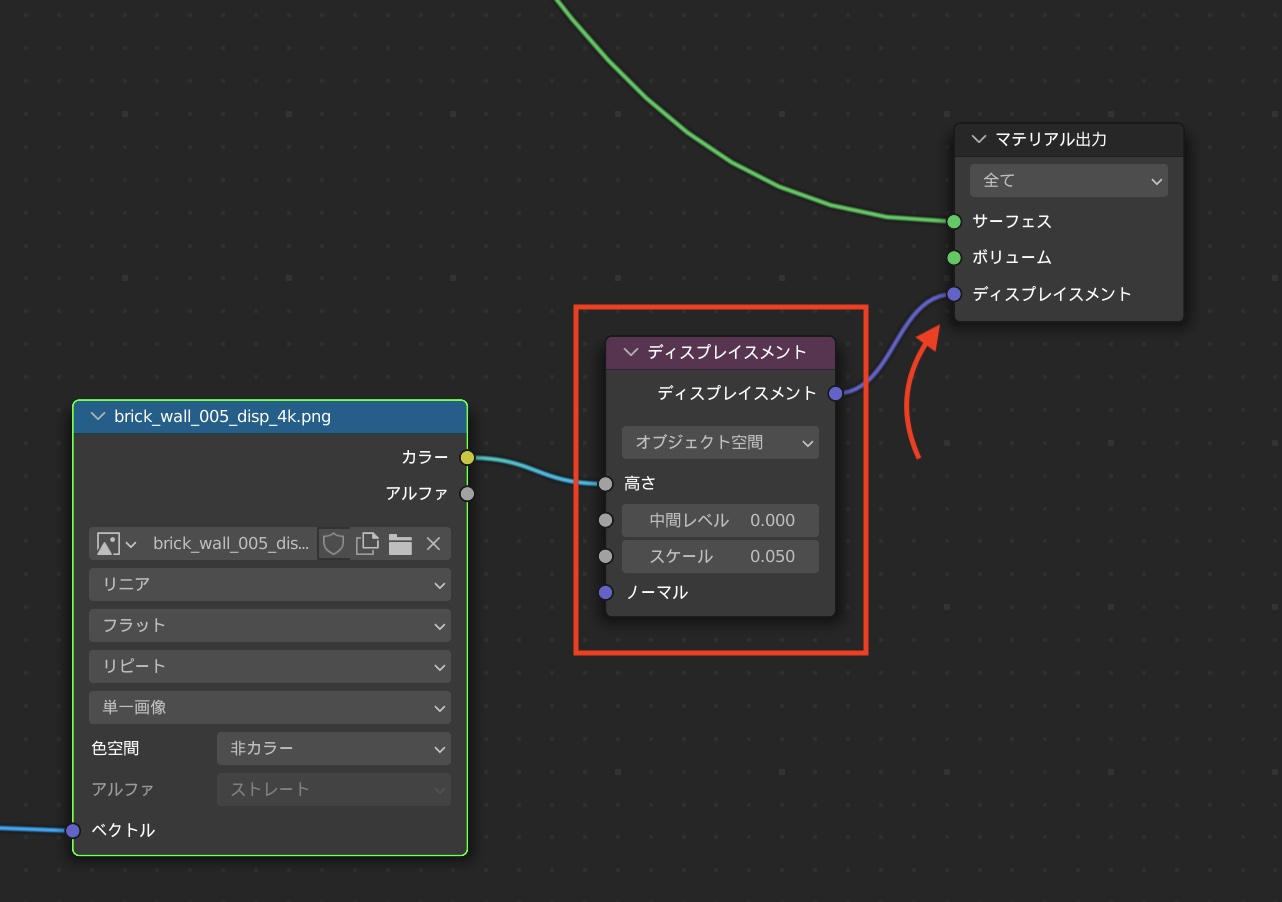
Task: Unlink the image with the X icon
Action: coord(433,544)
